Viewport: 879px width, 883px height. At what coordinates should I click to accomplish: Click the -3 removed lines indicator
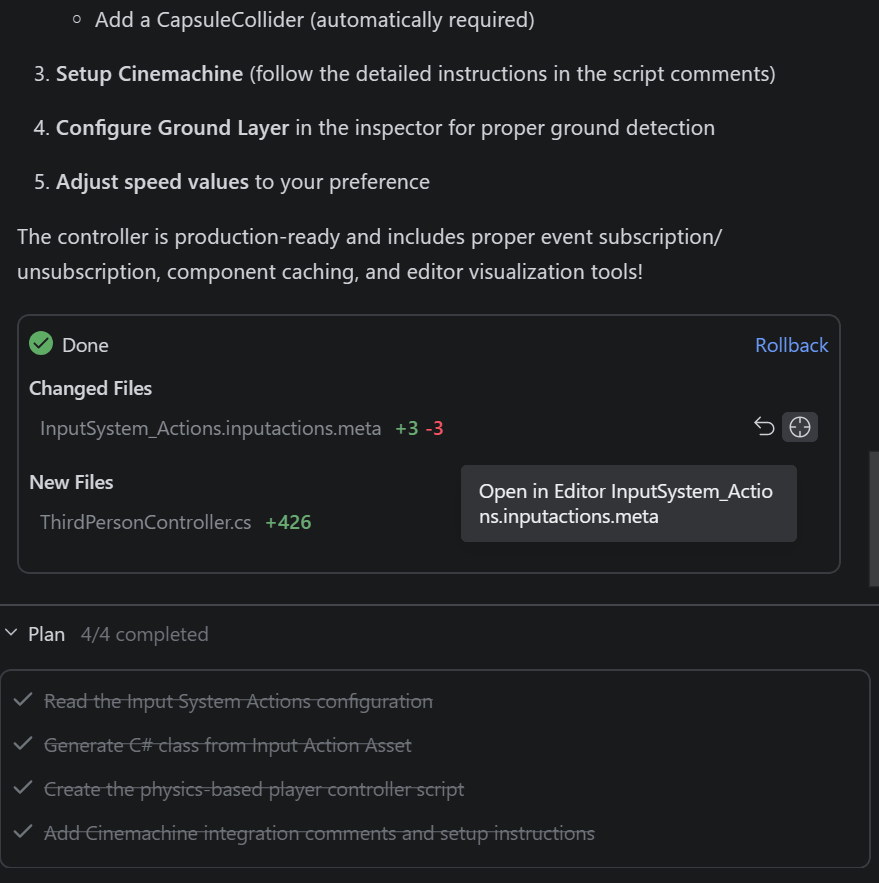434,428
